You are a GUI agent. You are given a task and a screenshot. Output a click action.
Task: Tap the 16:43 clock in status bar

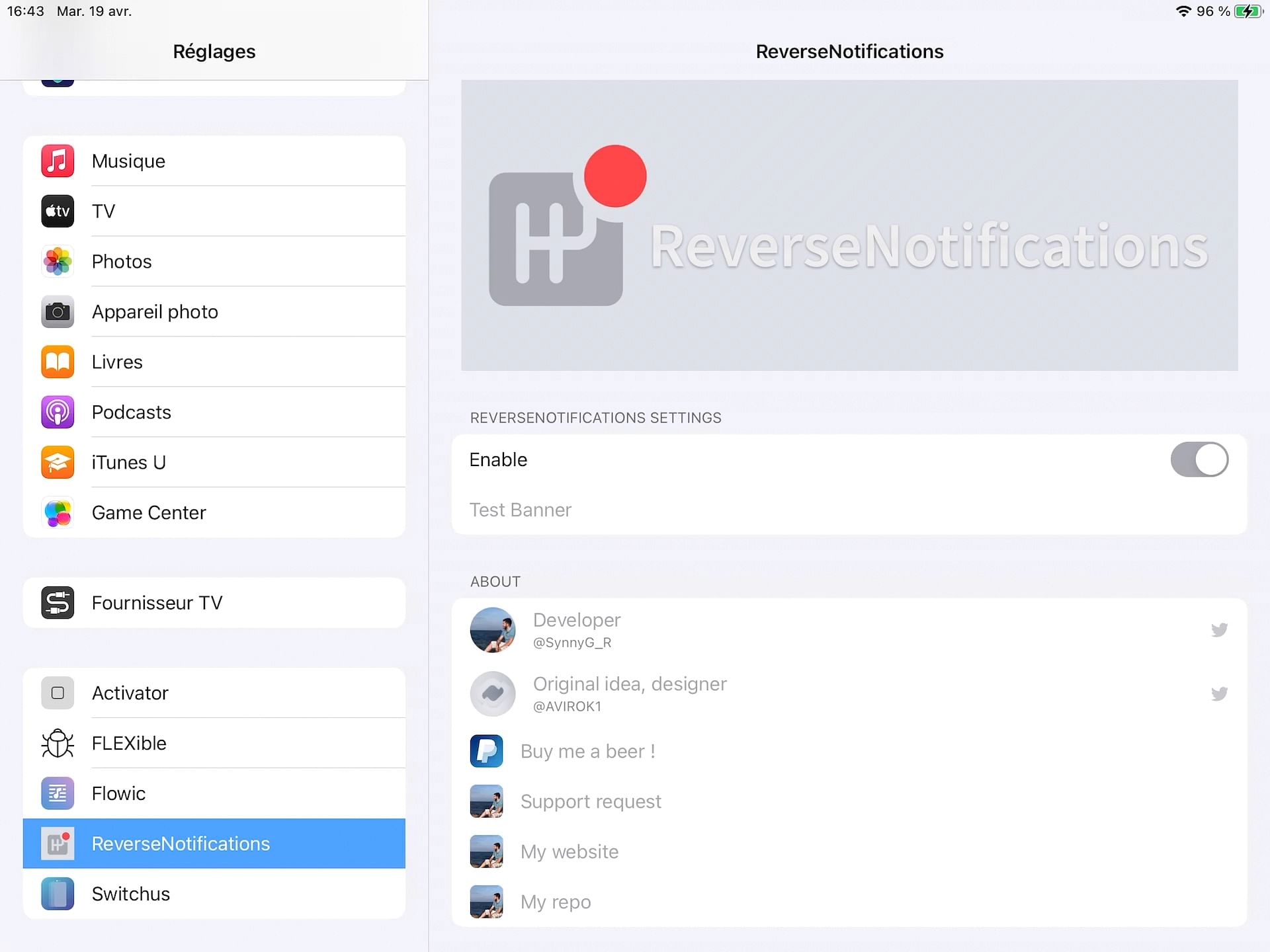click(x=26, y=11)
